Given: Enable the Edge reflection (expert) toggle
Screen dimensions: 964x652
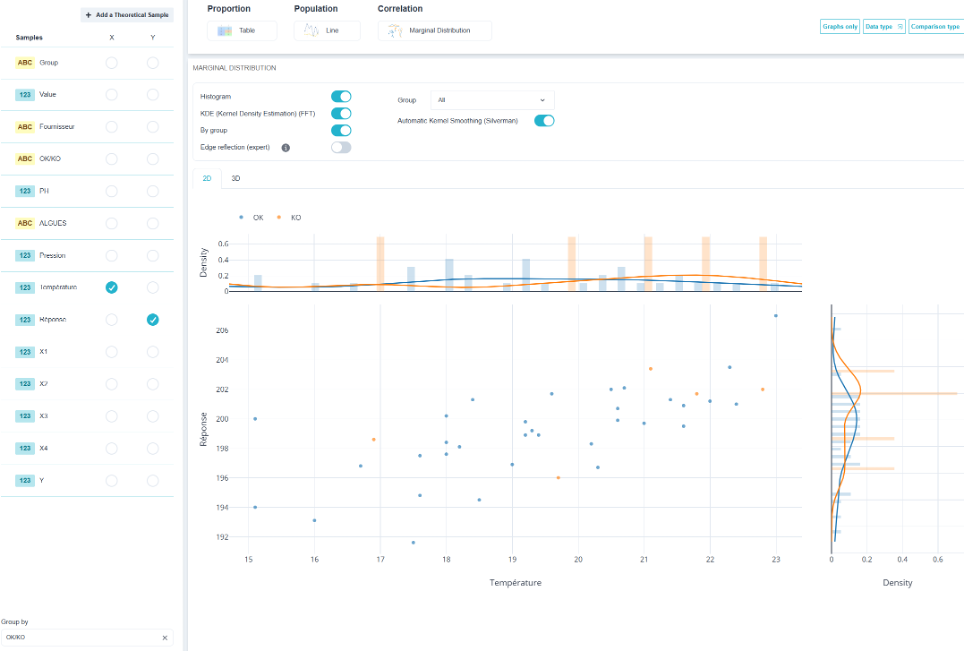Looking at the screenshot, I should coord(341,147).
